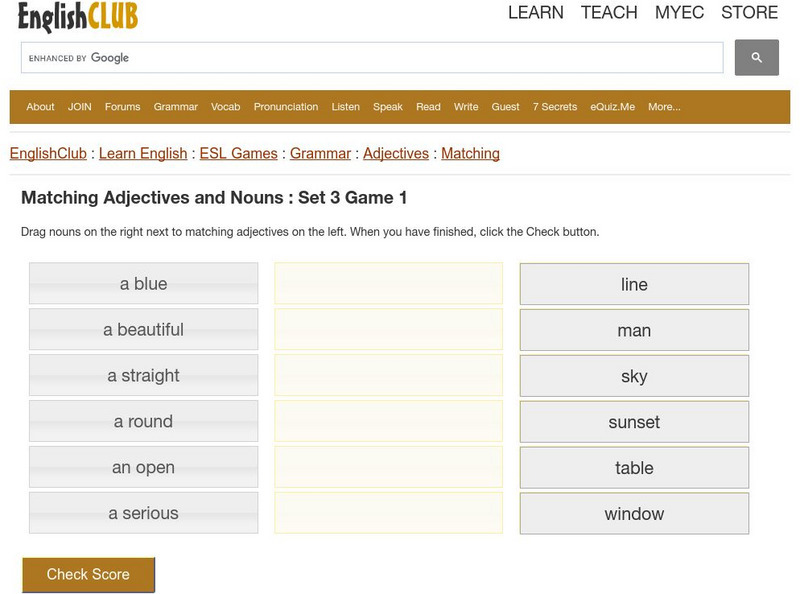This screenshot has height=594, width=800.
Task: Select the 'sunset' noun tile
Action: coord(634,422)
